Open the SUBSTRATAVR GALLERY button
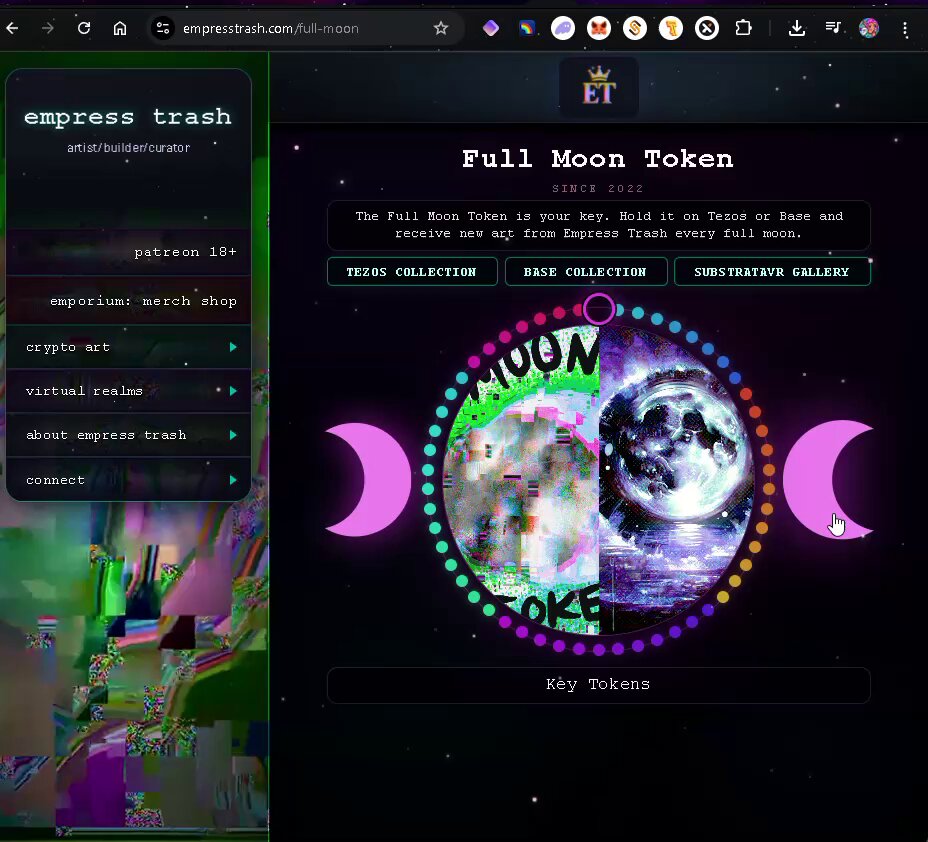 (772, 272)
